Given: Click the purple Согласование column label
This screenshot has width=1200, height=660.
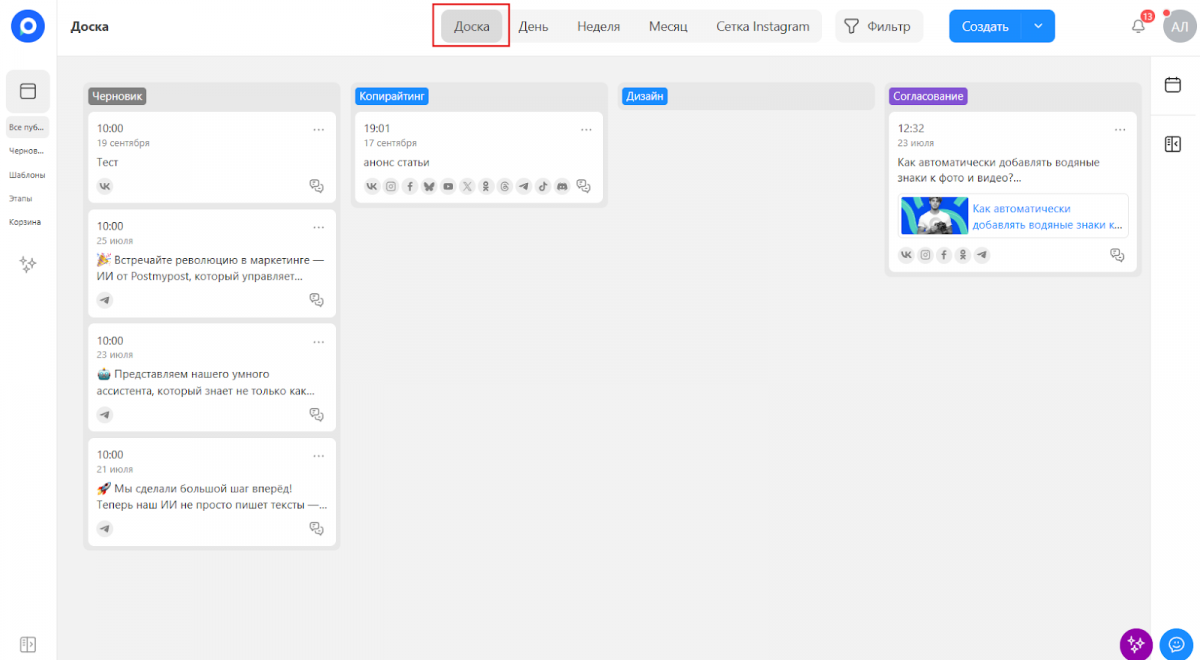Looking at the screenshot, I should click(x=928, y=96).
